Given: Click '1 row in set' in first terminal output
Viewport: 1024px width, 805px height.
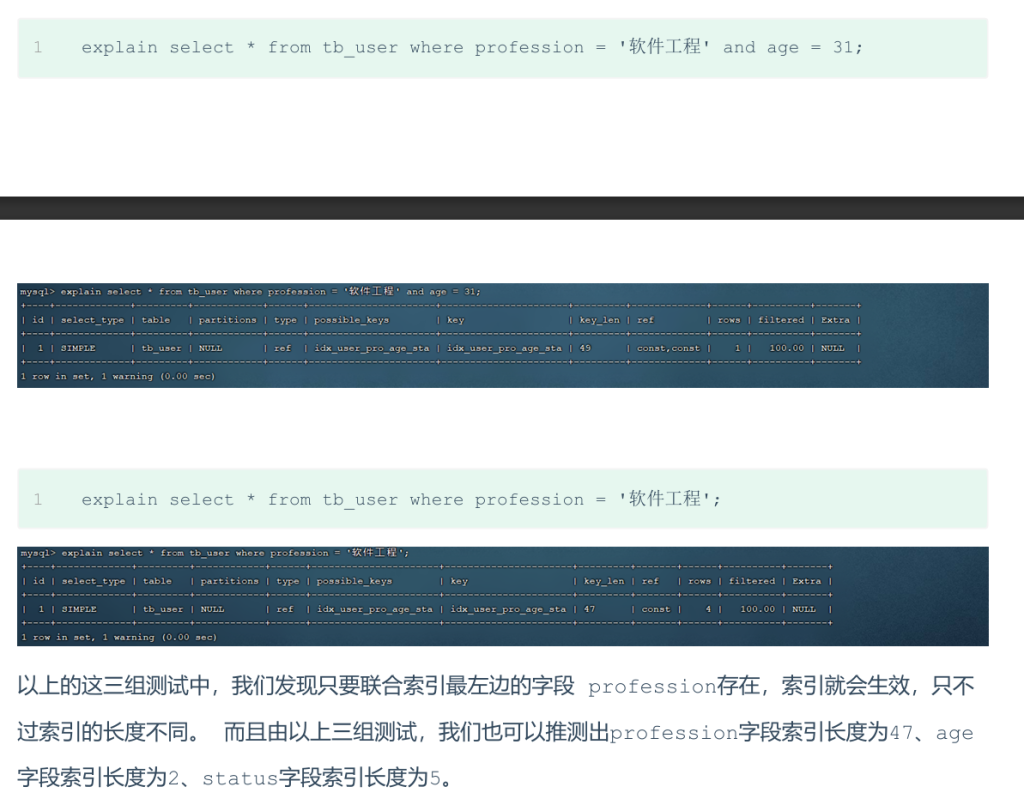Looking at the screenshot, I should click(x=61, y=377).
